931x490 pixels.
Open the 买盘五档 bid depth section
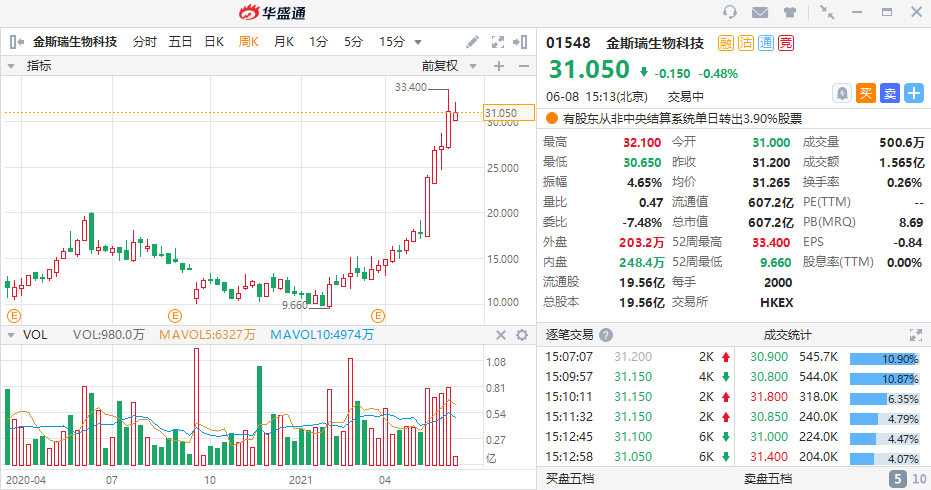point(570,479)
